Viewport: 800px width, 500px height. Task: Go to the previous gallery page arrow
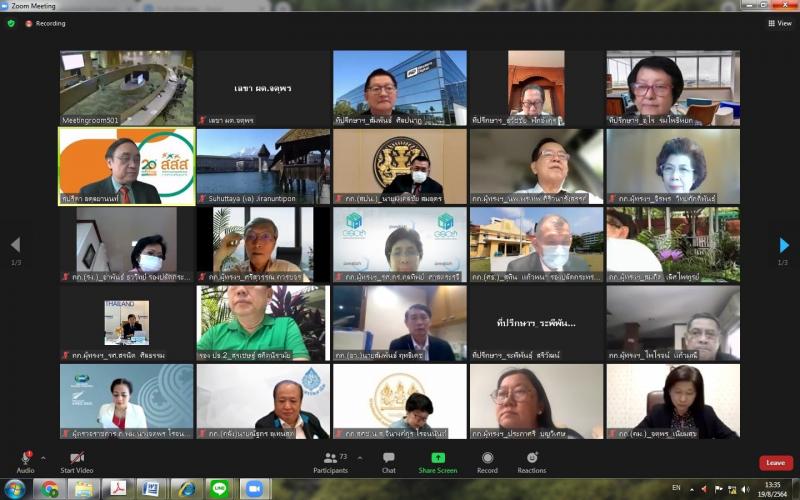pos(16,245)
